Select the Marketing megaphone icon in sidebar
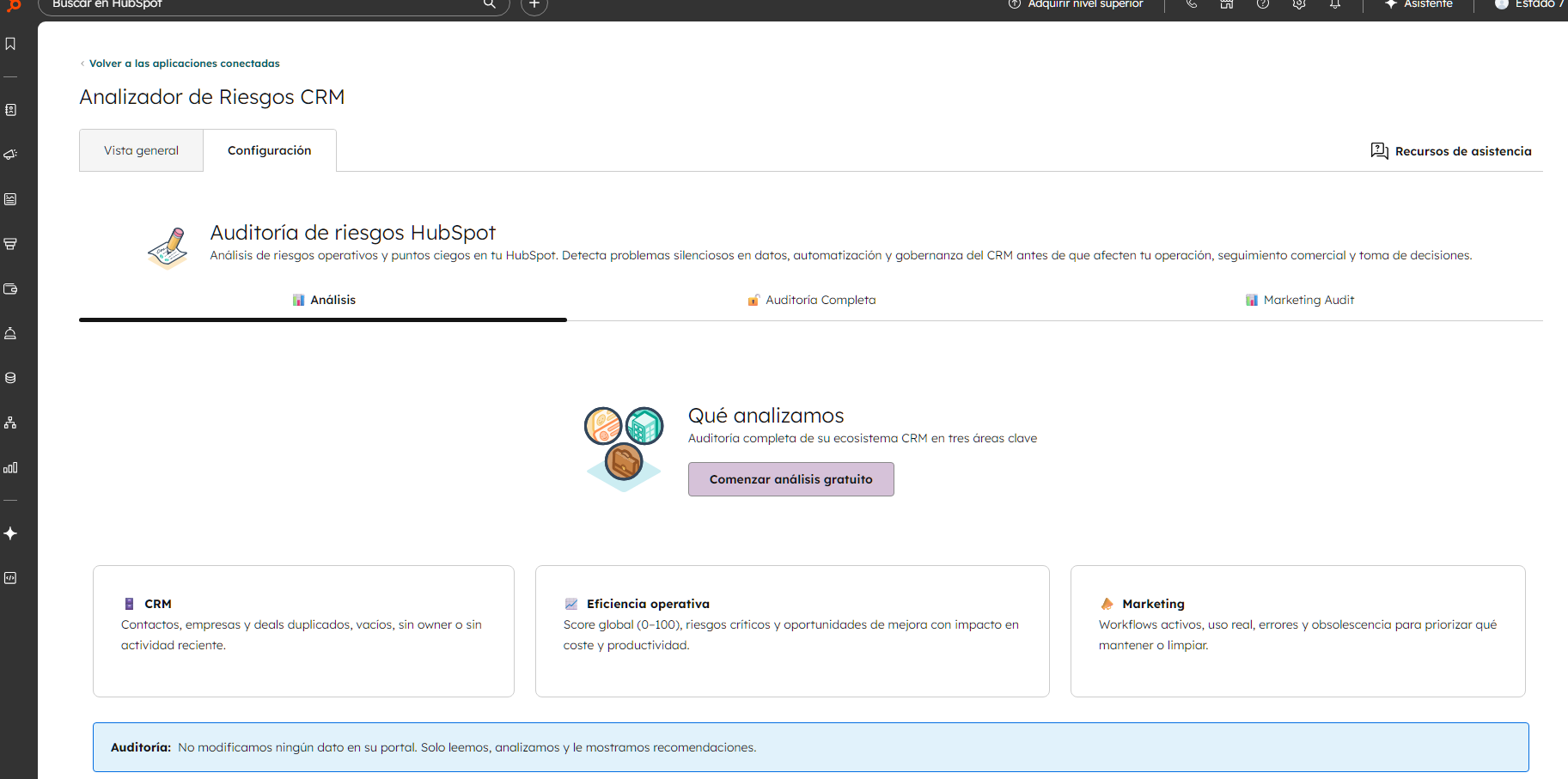Screen dimensions: 1568x779 [x=10, y=154]
